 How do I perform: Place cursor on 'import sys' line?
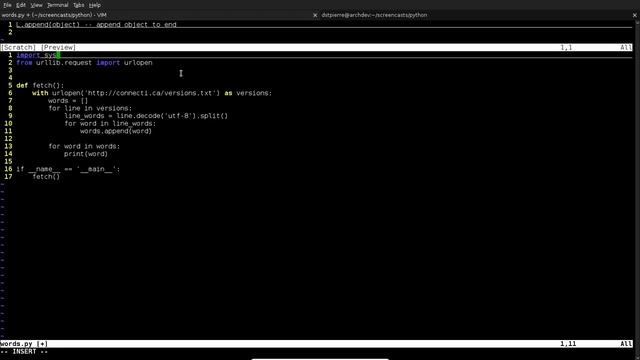point(38,55)
